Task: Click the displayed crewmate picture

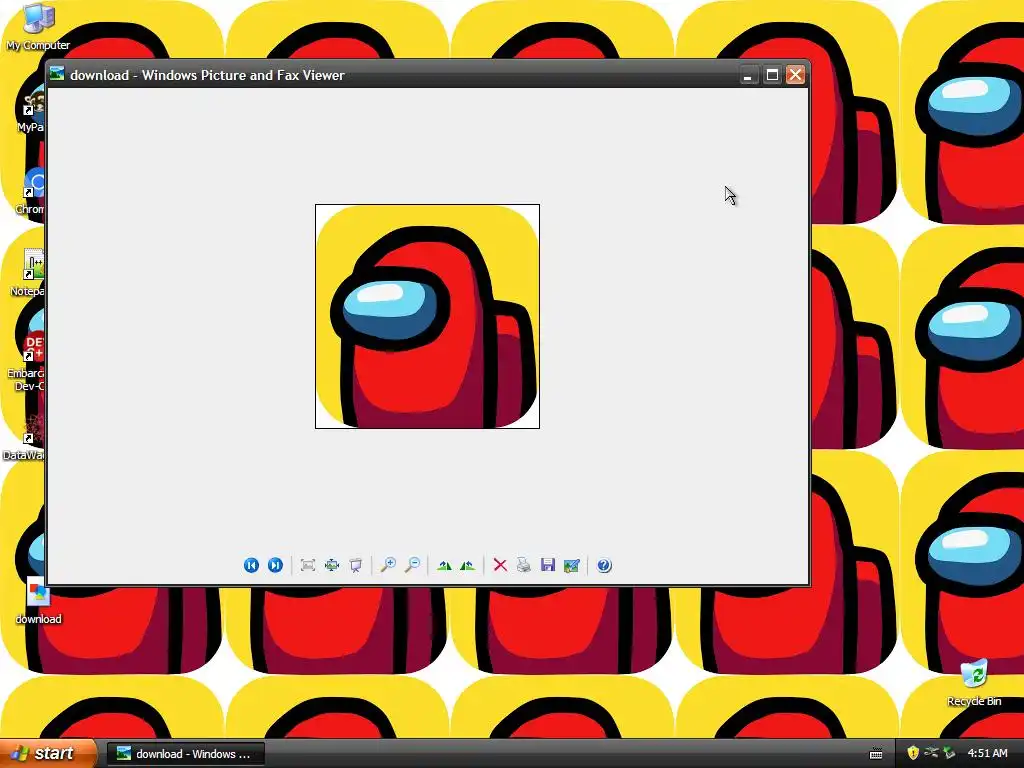Action: coord(427,316)
